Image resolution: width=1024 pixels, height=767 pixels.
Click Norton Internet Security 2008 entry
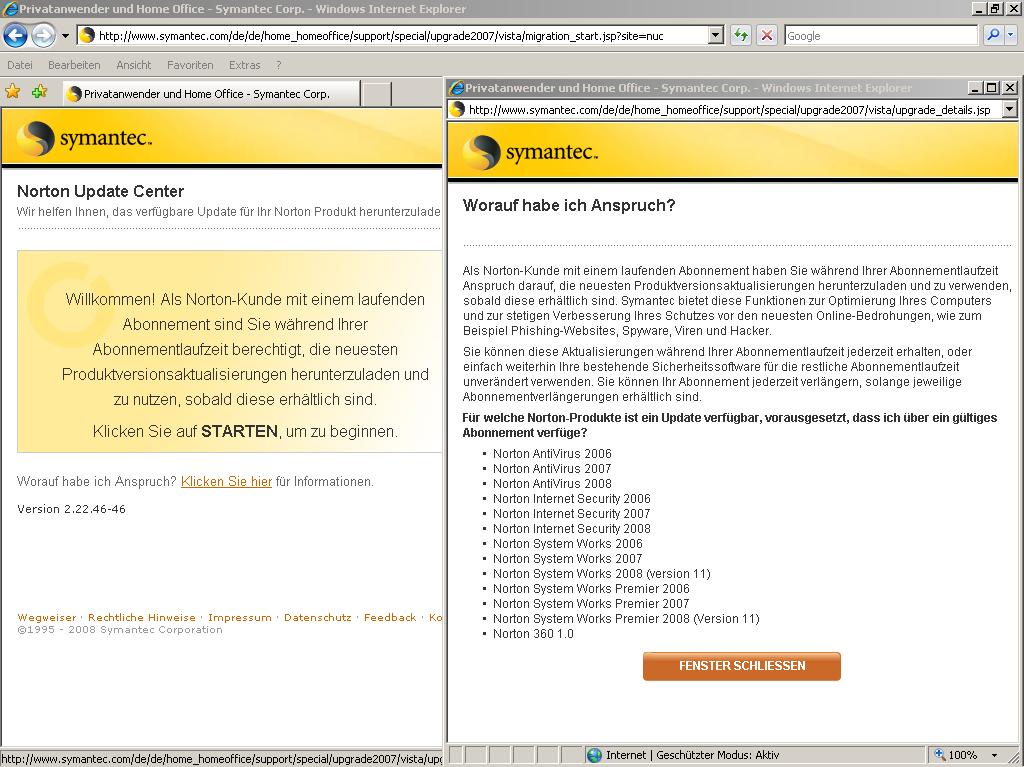point(571,529)
